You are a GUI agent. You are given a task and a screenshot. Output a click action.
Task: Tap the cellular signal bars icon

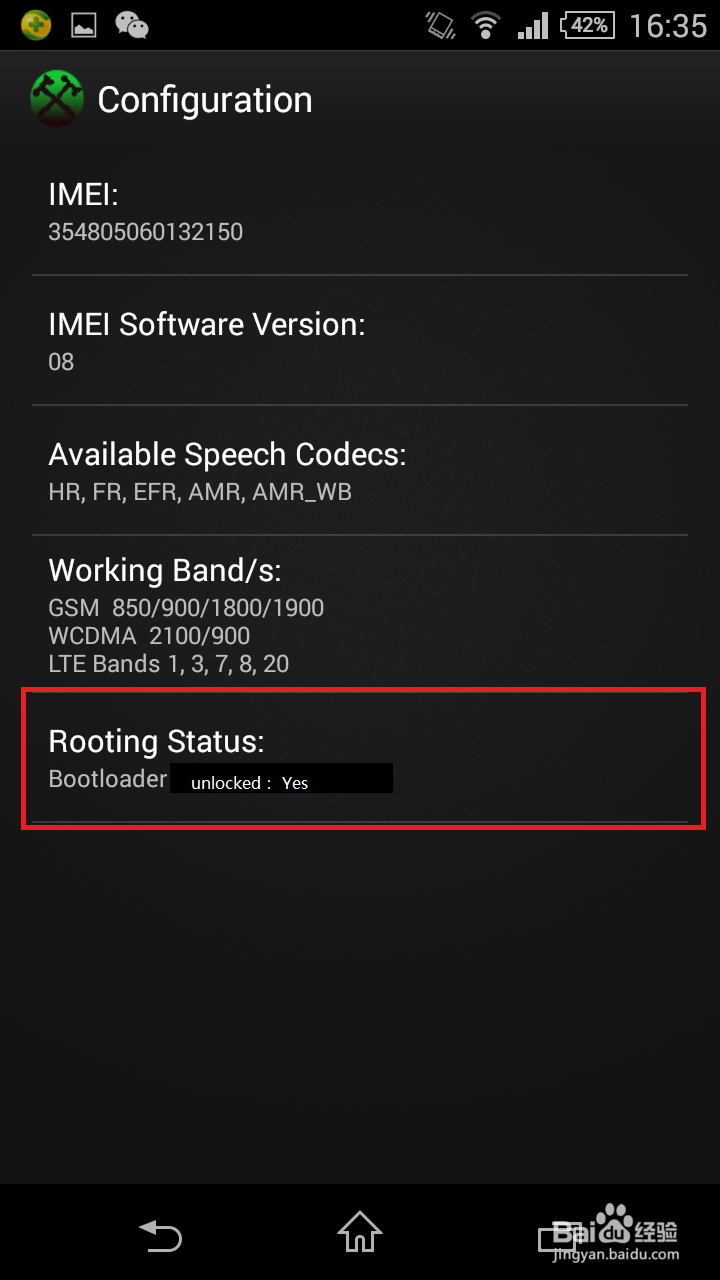click(x=533, y=25)
